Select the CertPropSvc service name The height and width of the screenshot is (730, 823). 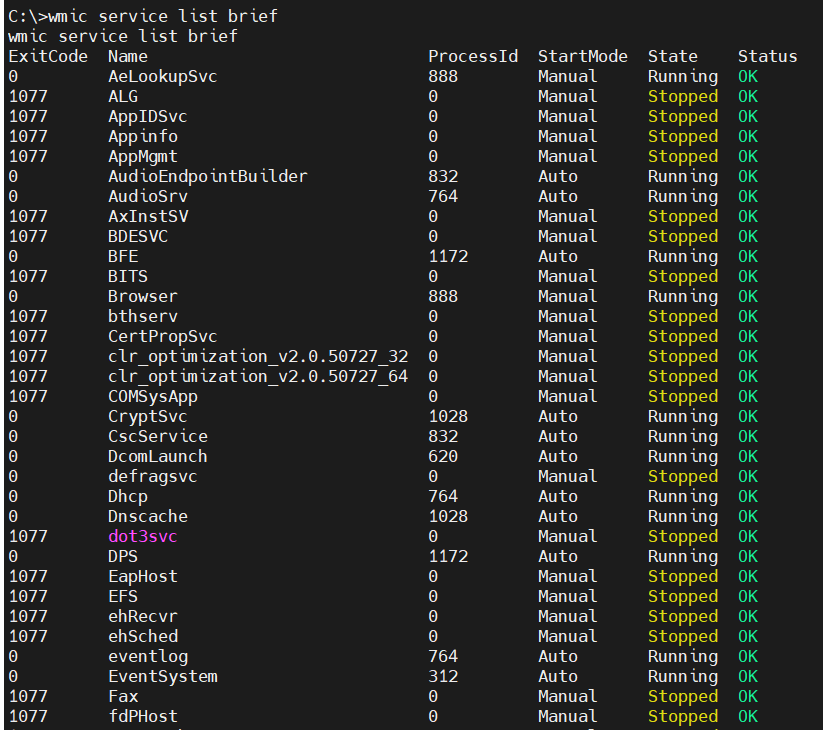pos(163,336)
